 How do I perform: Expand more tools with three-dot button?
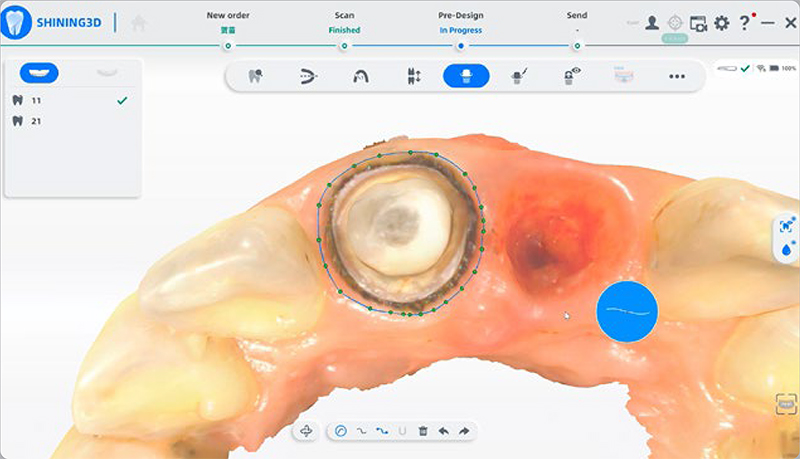pos(677,76)
